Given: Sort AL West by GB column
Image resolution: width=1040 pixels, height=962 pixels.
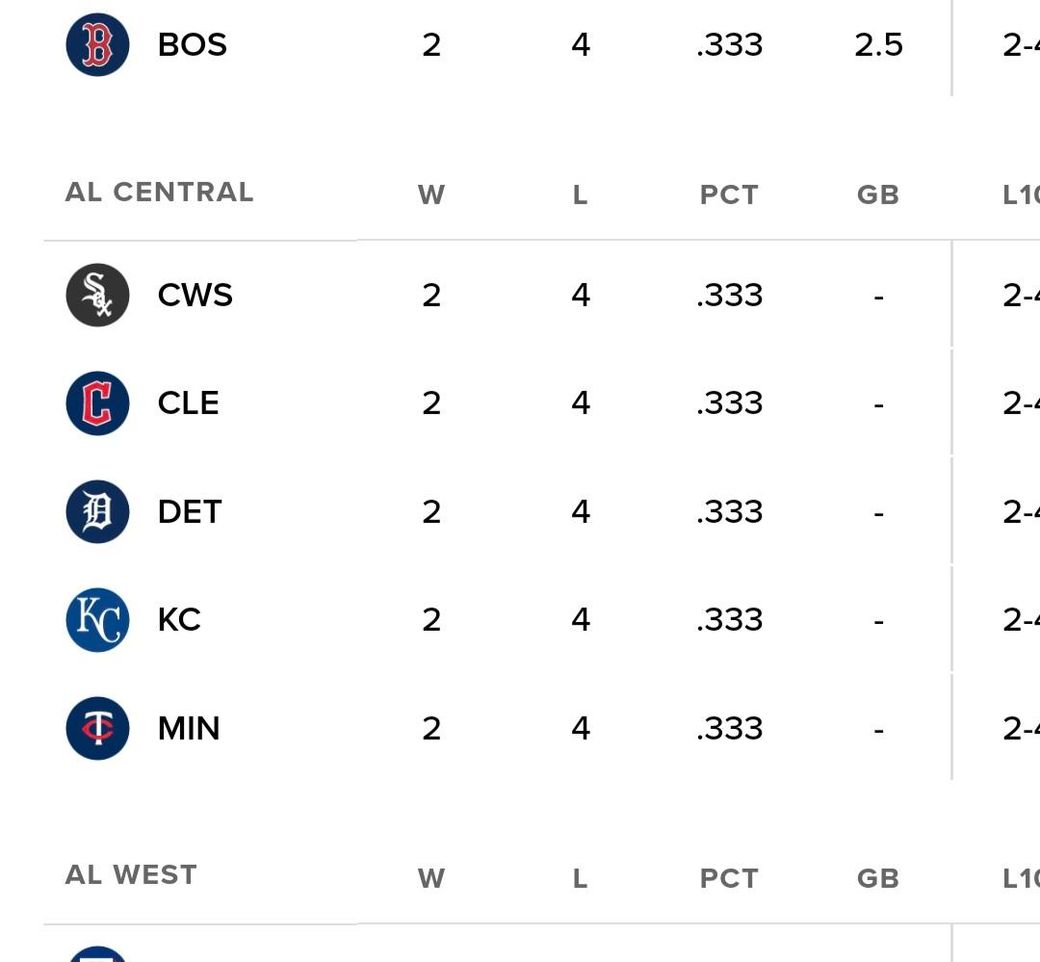Looking at the screenshot, I should point(878,879).
